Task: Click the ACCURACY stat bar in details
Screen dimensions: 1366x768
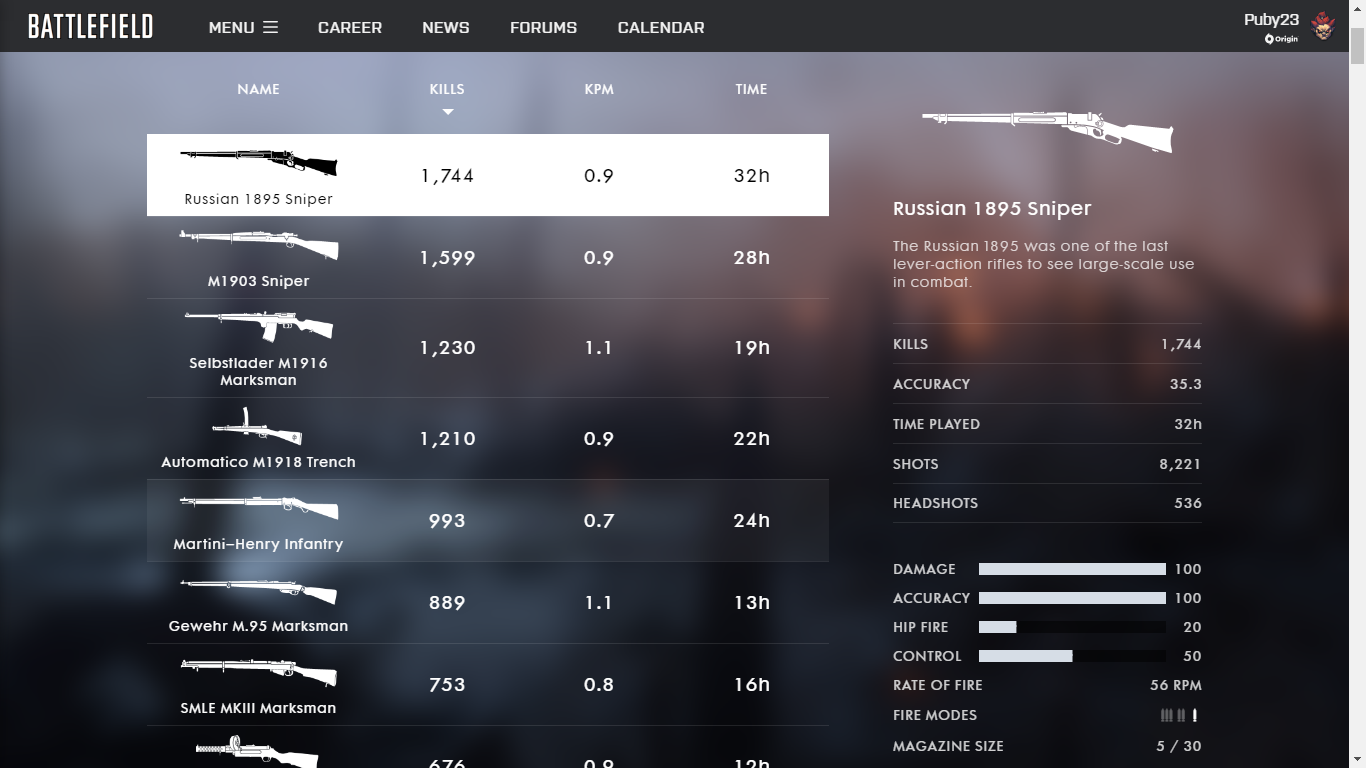Action: 1072,598
